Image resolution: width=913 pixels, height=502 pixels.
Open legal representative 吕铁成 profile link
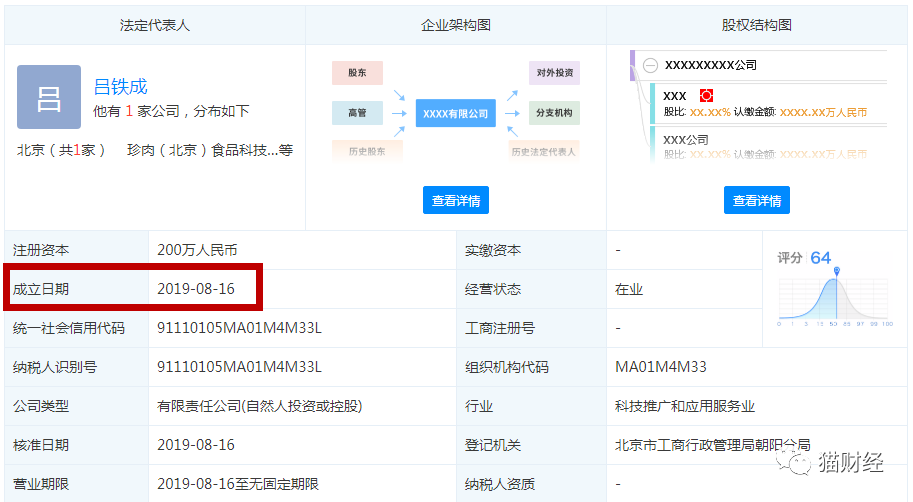point(121,87)
